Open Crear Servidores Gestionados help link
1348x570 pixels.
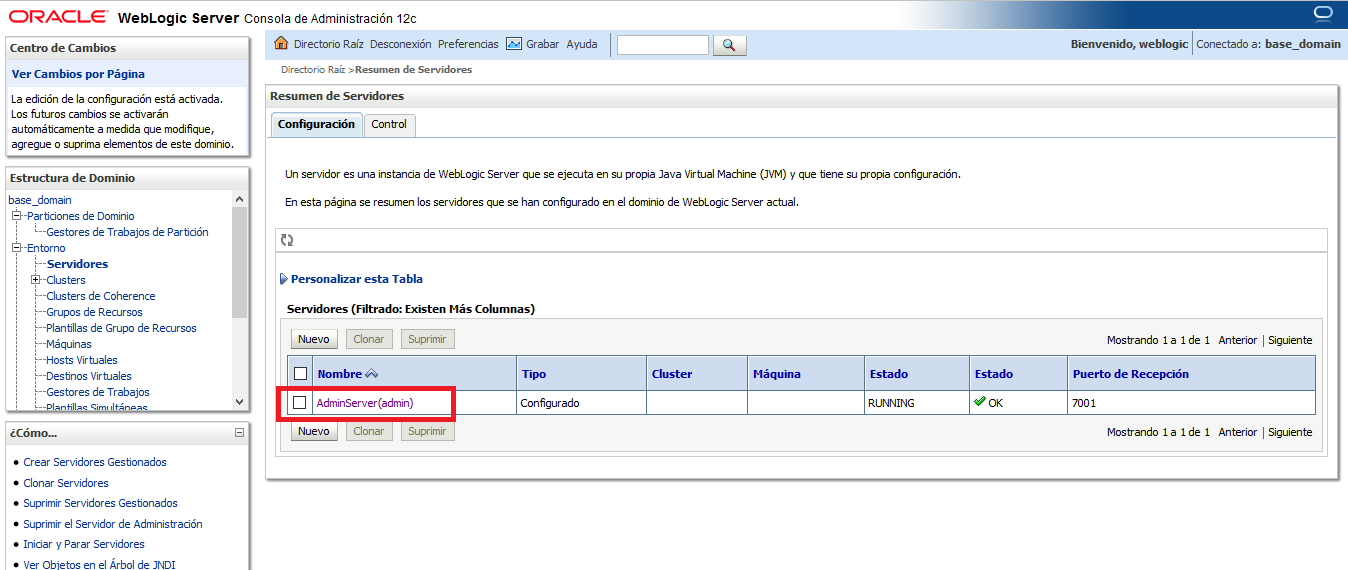[x=95, y=462]
